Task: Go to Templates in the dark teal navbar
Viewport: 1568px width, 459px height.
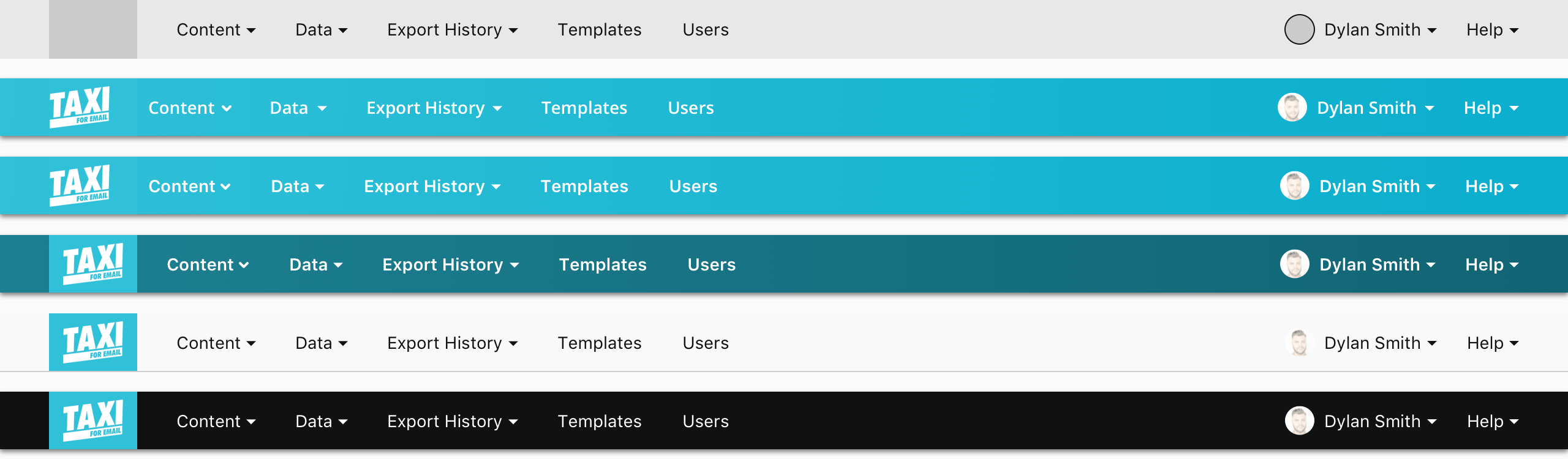Action: pyautogui.click(x=603, y=264)
